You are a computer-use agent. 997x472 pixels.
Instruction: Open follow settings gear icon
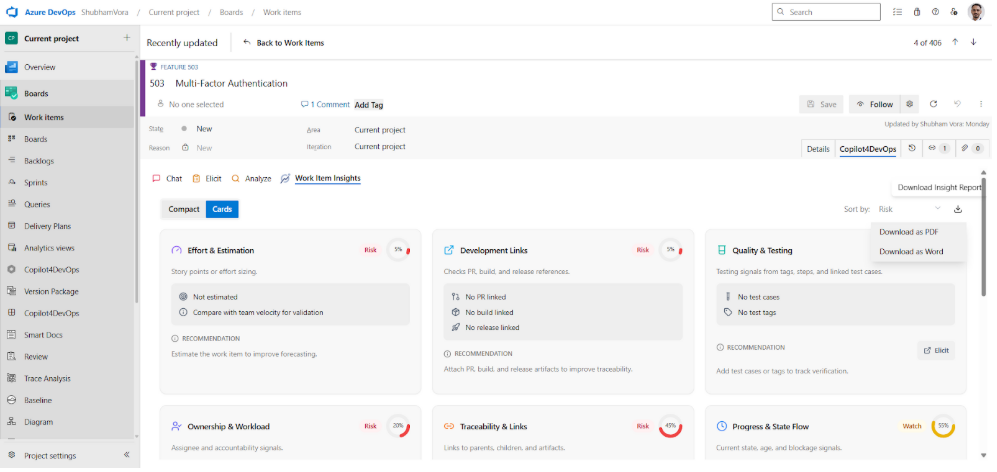tap(910, 104)
